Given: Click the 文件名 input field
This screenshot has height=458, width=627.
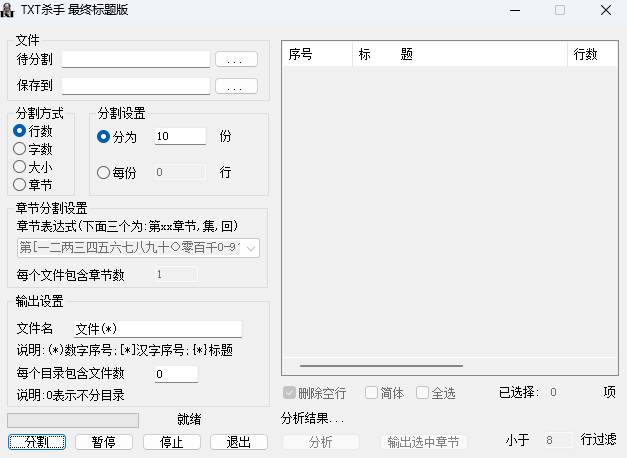Looking at the screenshot, I should tap(157, 329).
